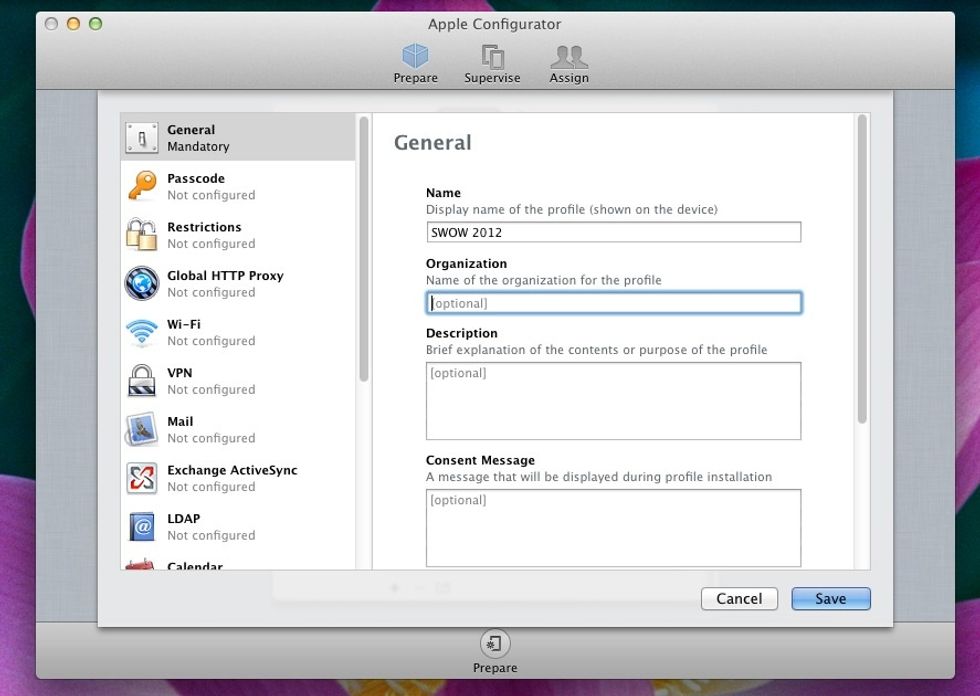Image resolution: width=980 pixels, height=696 pixels.
Task: Select the General payload switch icon
Action: pos(142,138)
